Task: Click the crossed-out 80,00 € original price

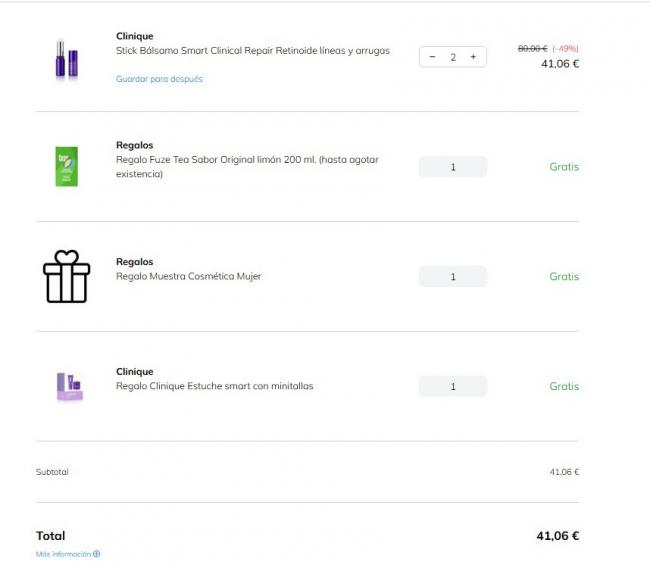Action: [532, 48]
